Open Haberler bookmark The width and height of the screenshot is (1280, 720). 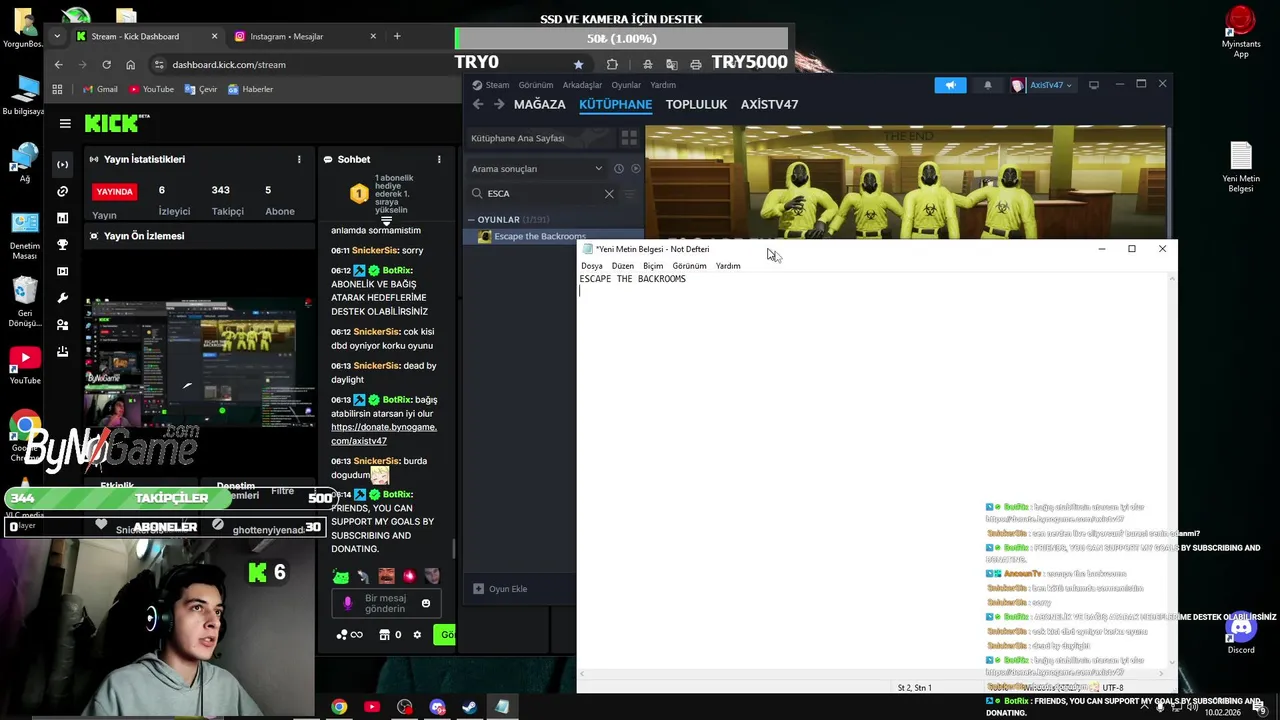click(250, 89)
